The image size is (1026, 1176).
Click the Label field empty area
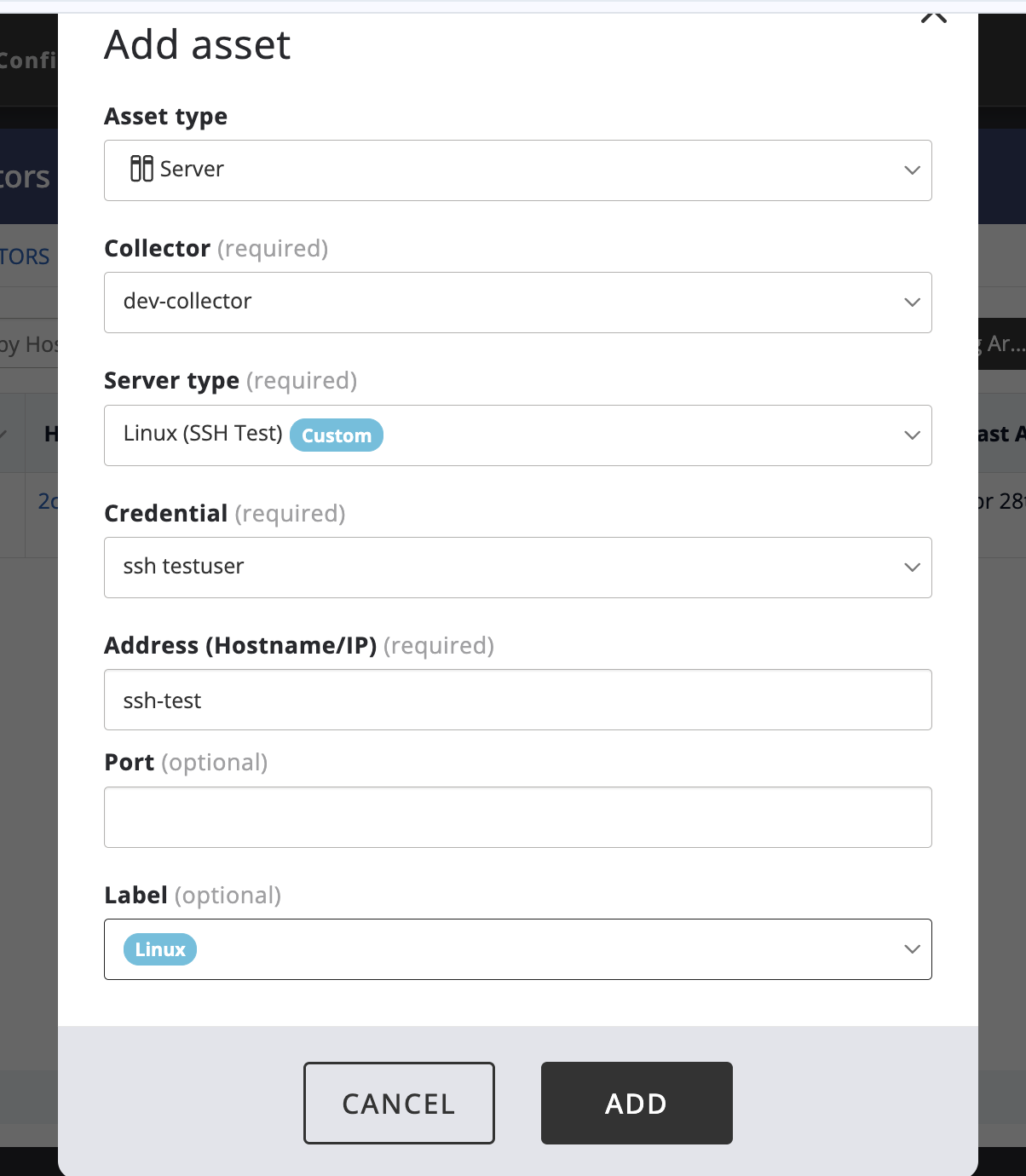pos(545,949)
